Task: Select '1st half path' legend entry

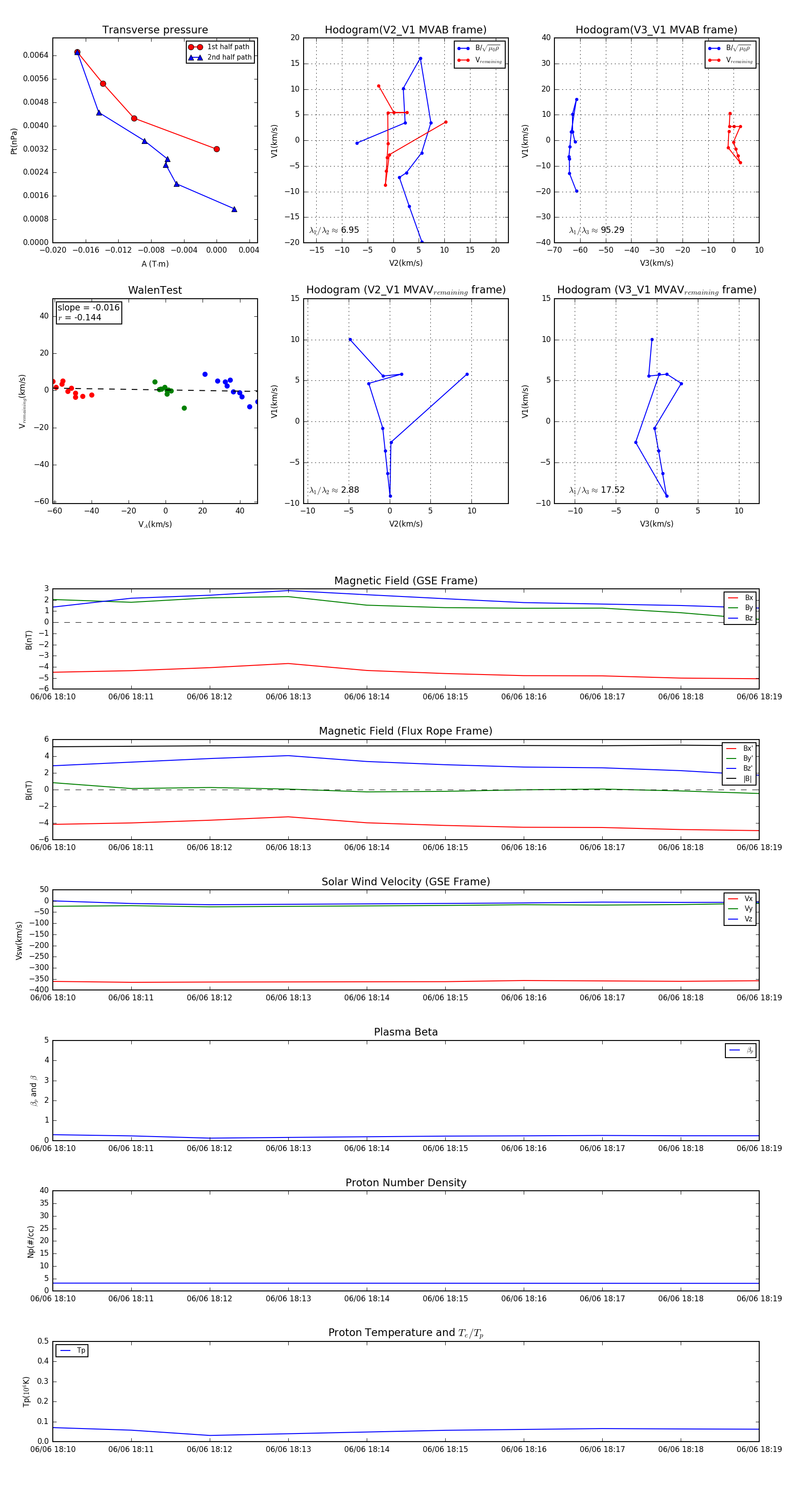Action: point(220,47)
